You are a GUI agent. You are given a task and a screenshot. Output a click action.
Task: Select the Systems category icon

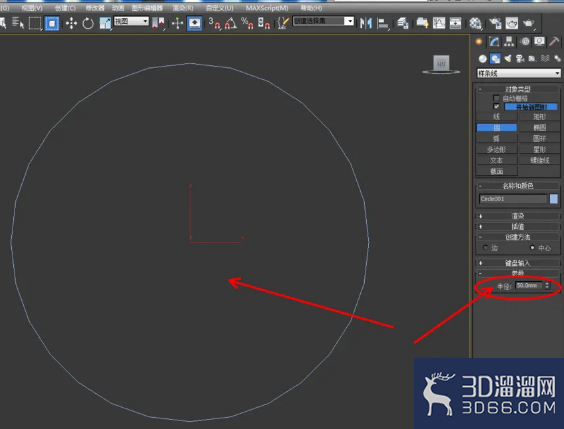pos(557,59)
